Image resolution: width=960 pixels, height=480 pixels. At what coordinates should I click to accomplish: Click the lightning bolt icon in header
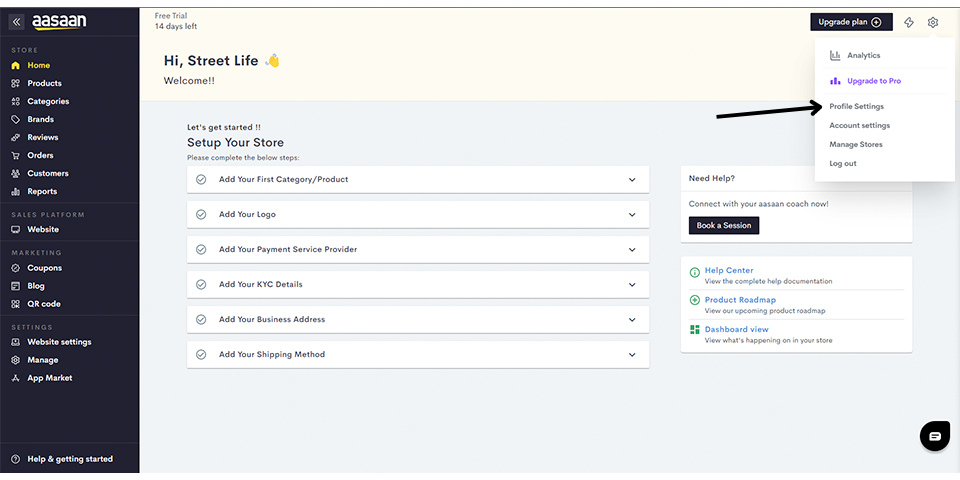pyautogui.click(x=908, y=22)
